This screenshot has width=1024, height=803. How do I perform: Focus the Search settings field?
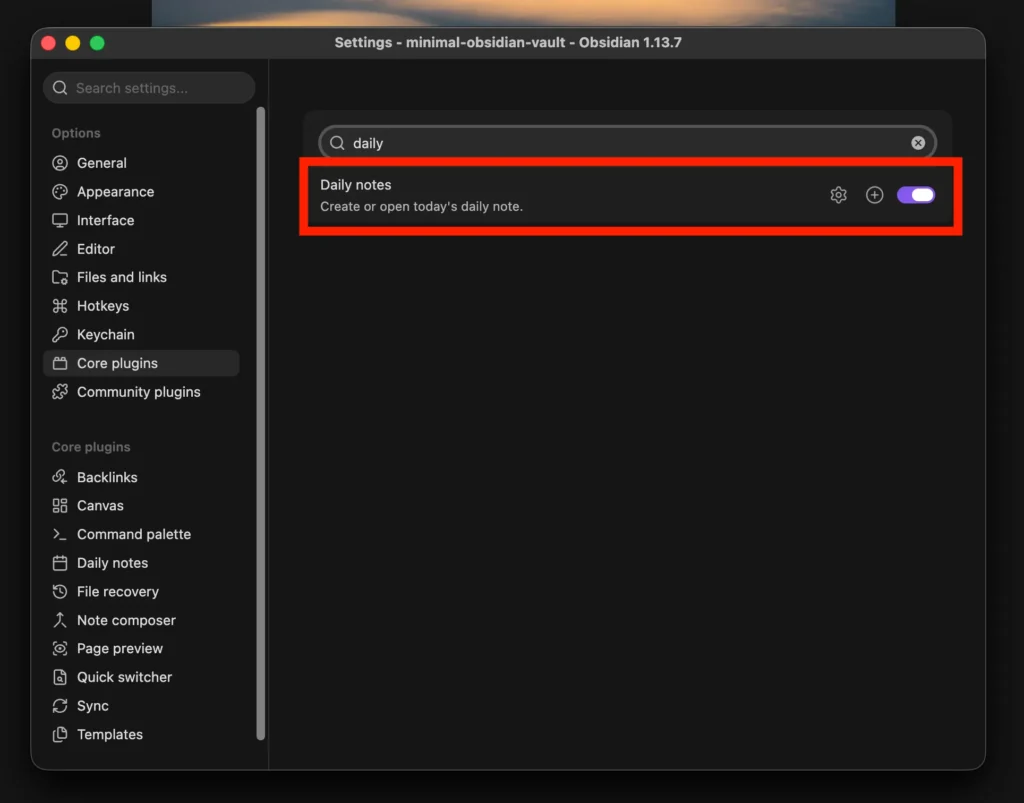149,88
